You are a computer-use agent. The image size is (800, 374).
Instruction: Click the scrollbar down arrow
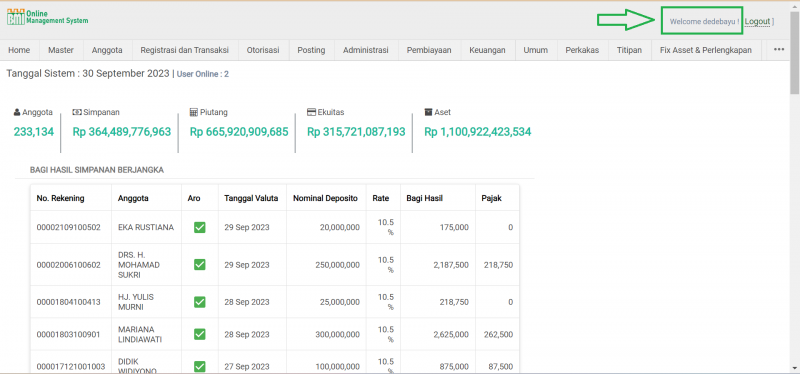[x=794, y=368]
